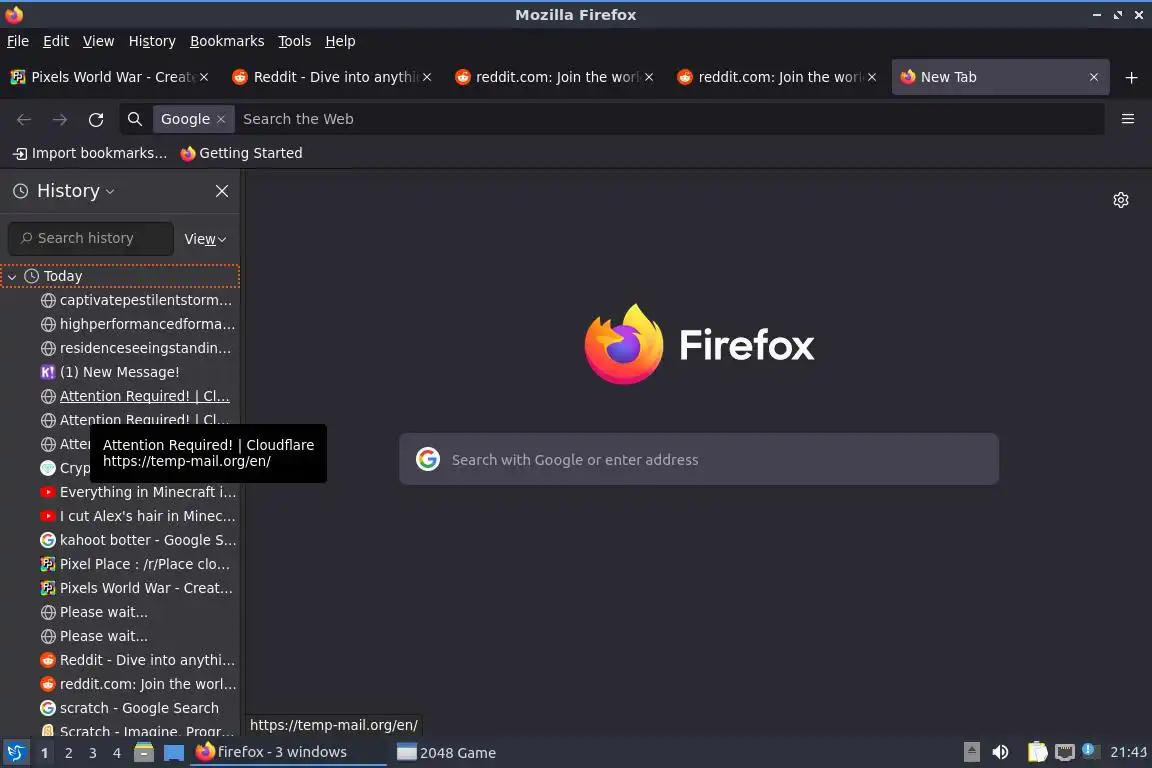Click the 21:43 taskbar clock
1152x768 pixels.
(1128, 752)
